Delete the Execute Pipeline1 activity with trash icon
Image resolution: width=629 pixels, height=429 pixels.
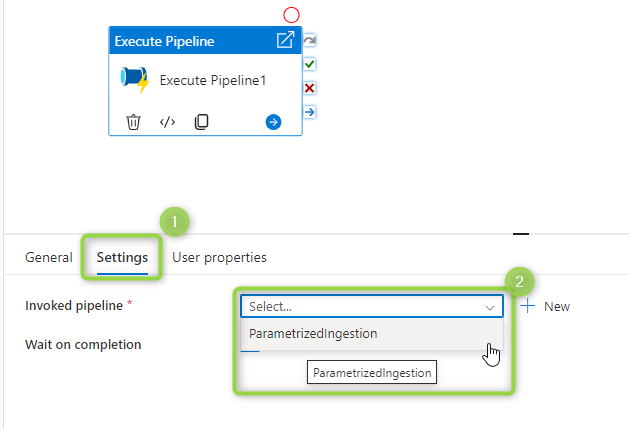[133, 122]
